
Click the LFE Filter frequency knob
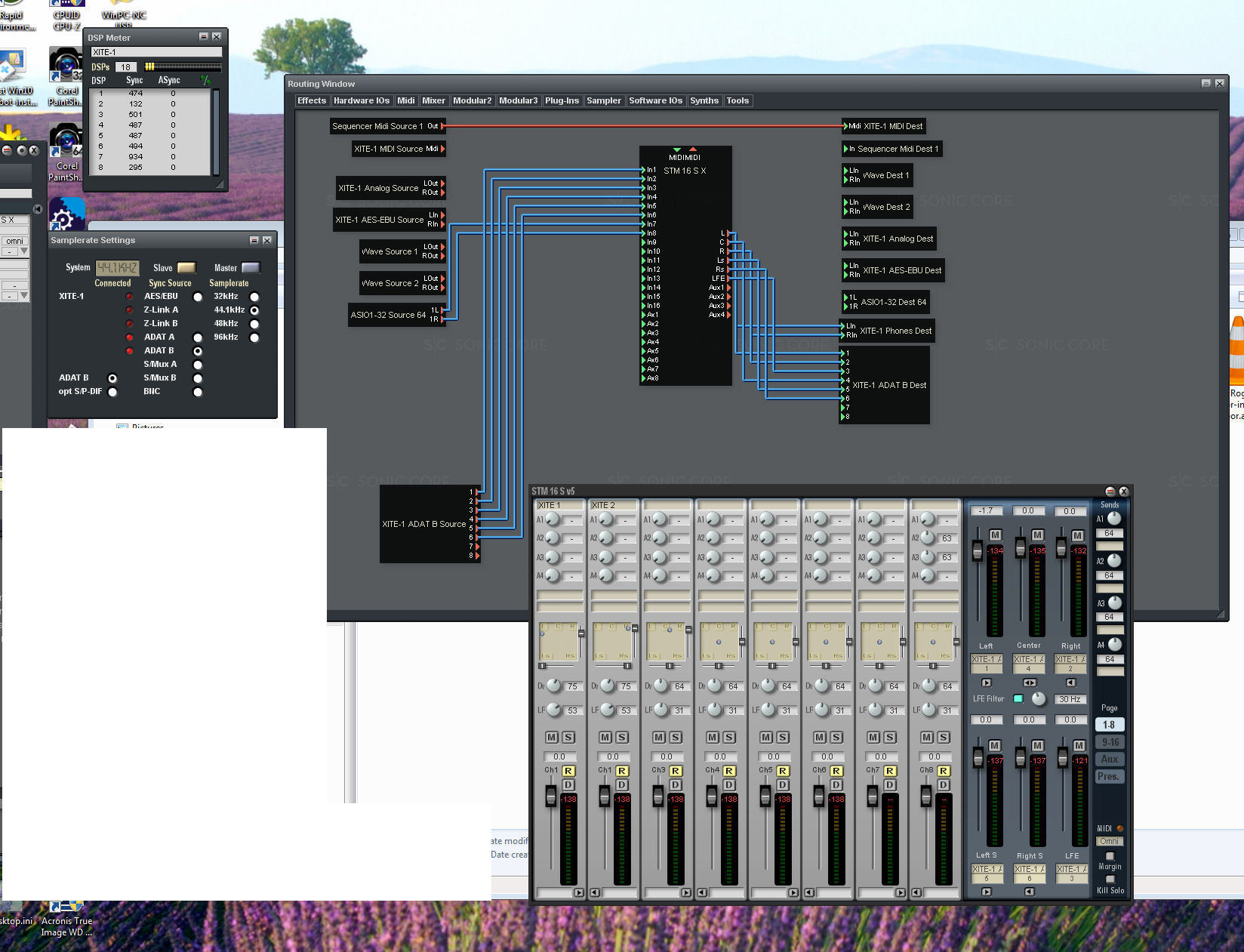[x=1039, y=698]
